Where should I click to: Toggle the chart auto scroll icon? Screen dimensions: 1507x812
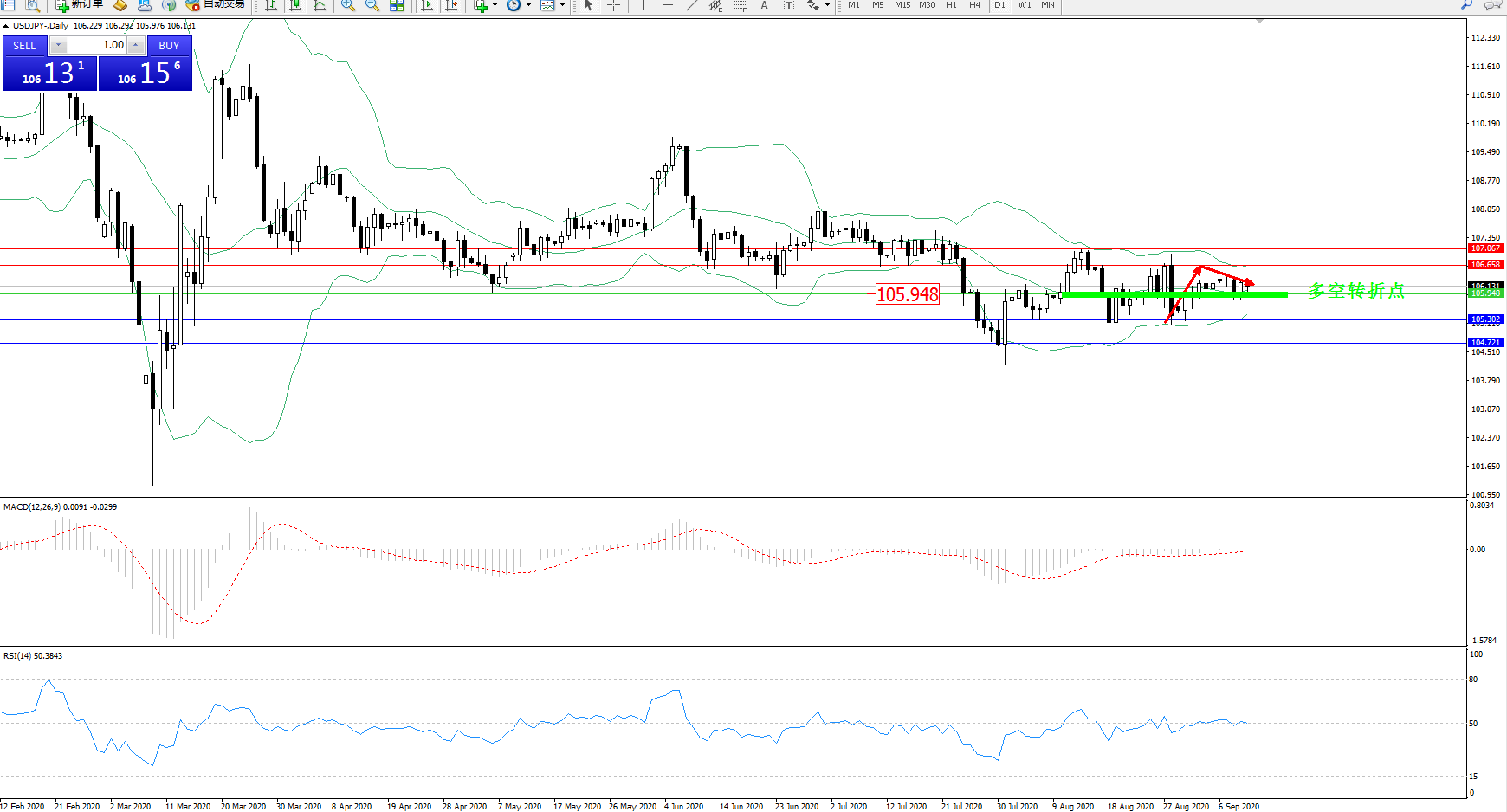[427, 5]
